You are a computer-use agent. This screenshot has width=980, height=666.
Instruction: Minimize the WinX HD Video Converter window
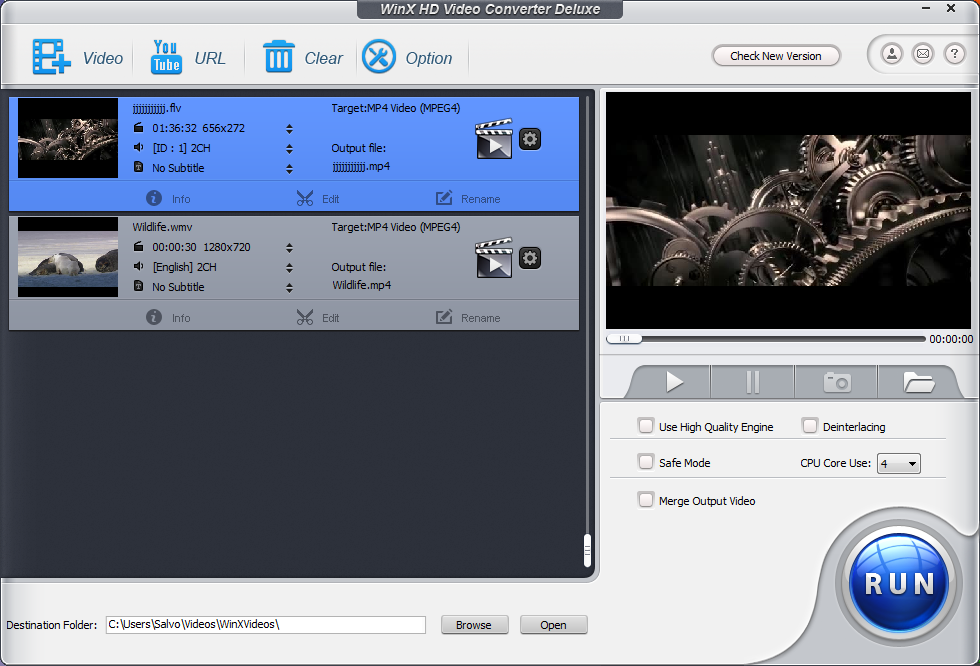point(926,8)
